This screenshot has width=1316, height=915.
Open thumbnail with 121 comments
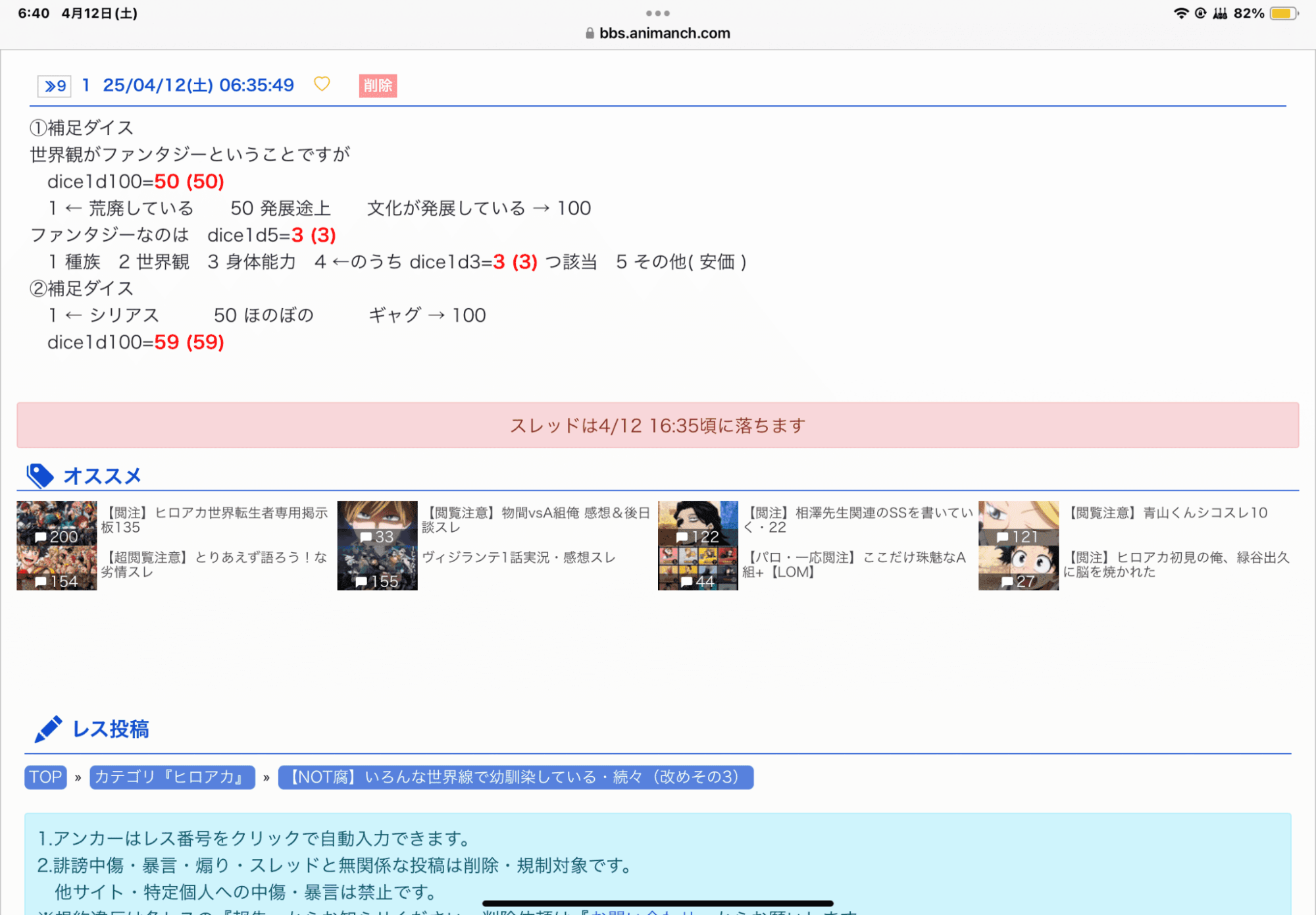(x=1018, y=523)
